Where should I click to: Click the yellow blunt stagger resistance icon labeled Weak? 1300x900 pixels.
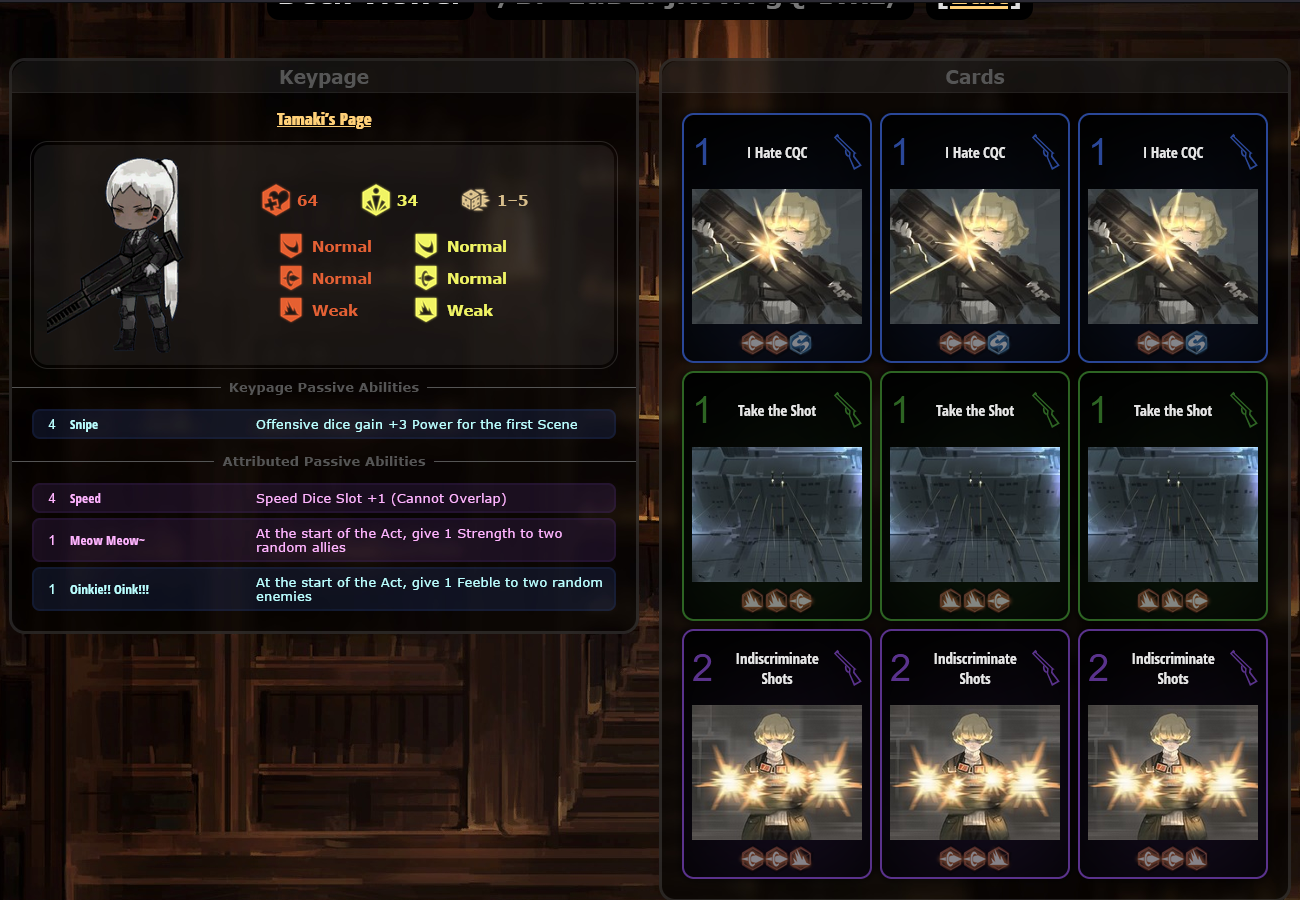[426, 310]
